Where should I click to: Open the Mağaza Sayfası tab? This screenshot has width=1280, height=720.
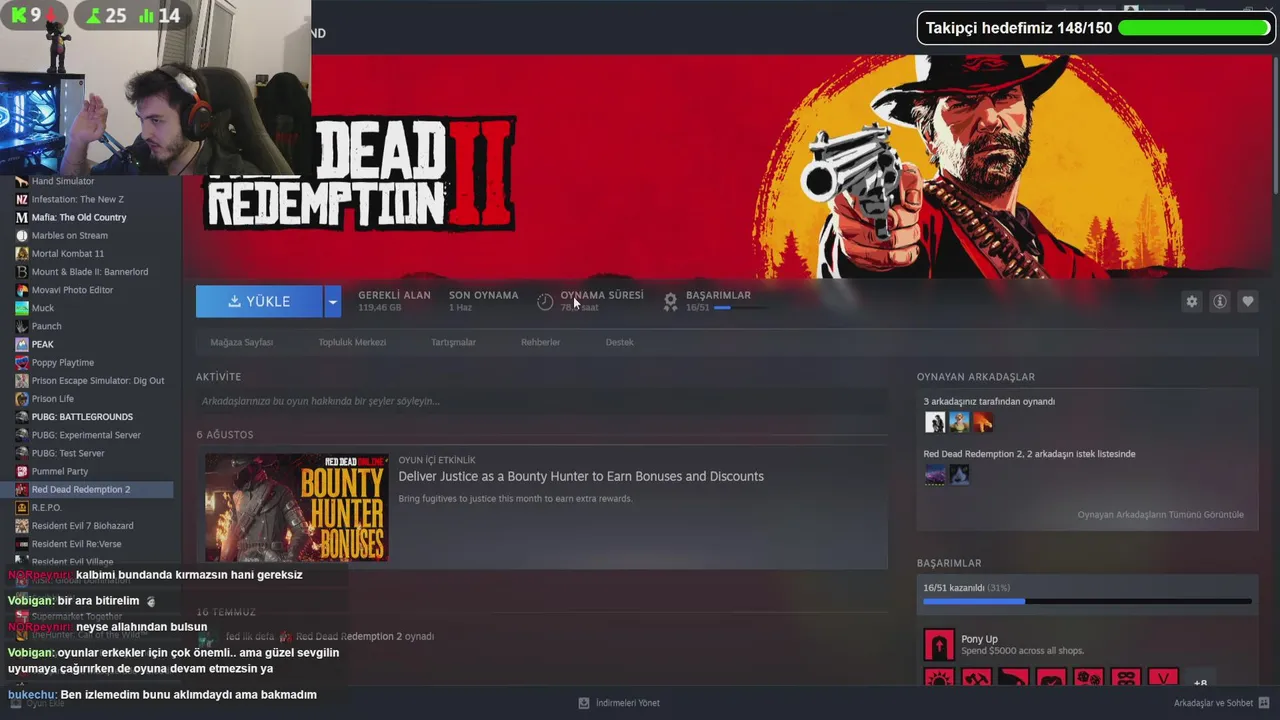click(x=241, y=342)
